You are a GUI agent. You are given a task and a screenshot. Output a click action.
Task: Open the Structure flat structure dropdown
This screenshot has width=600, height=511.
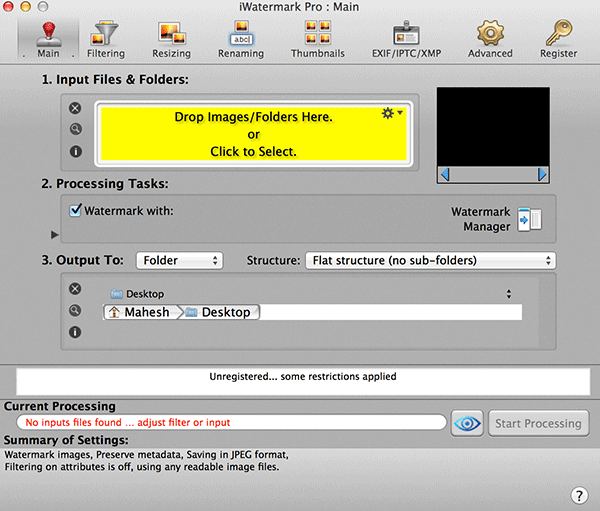[x=430, y=261]
